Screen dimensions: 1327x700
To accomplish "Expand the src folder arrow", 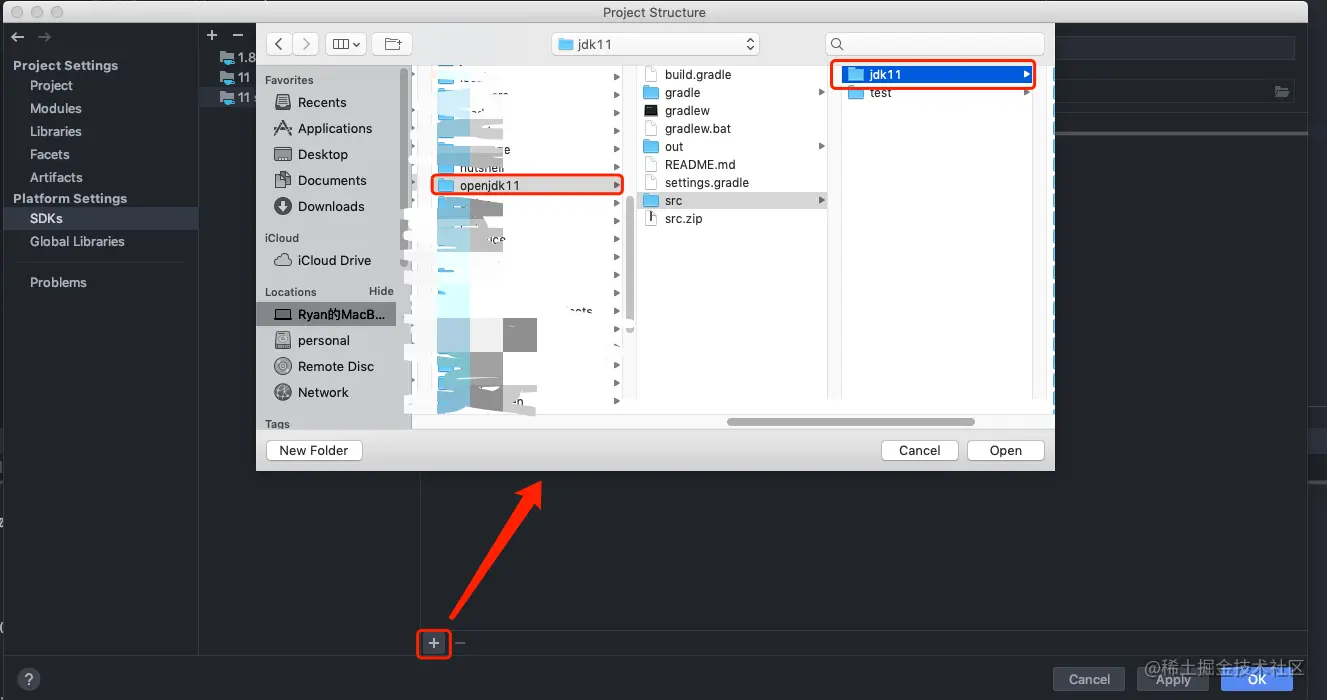I will (821, 200).
